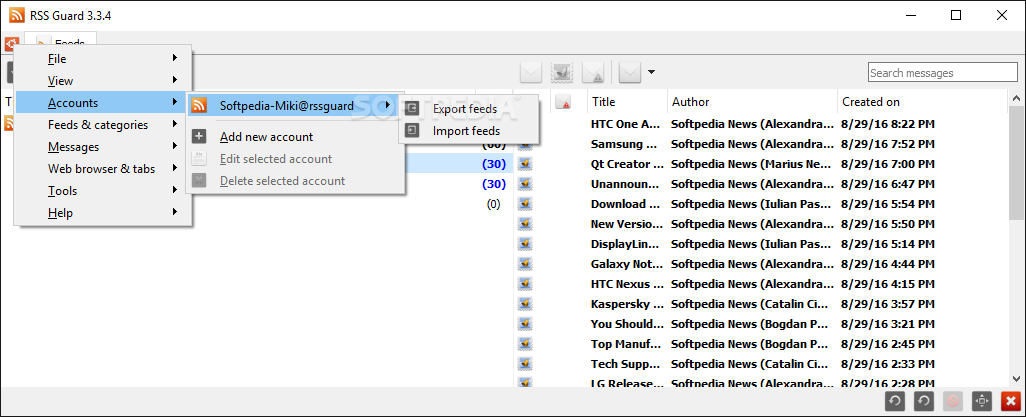
Task: Expand the submenu arrow beside Tools
Action: click(x=175, y=190)
